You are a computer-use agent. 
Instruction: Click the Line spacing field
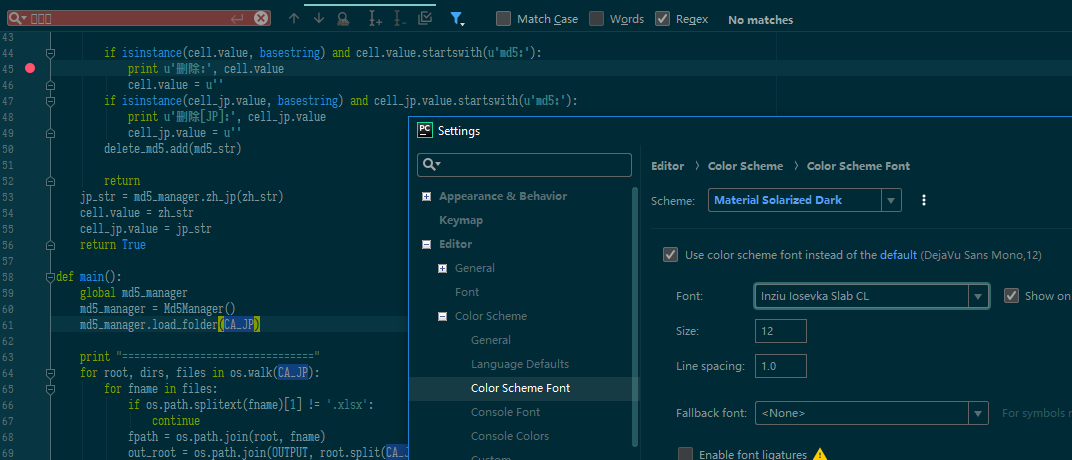[x=781, y=366]
